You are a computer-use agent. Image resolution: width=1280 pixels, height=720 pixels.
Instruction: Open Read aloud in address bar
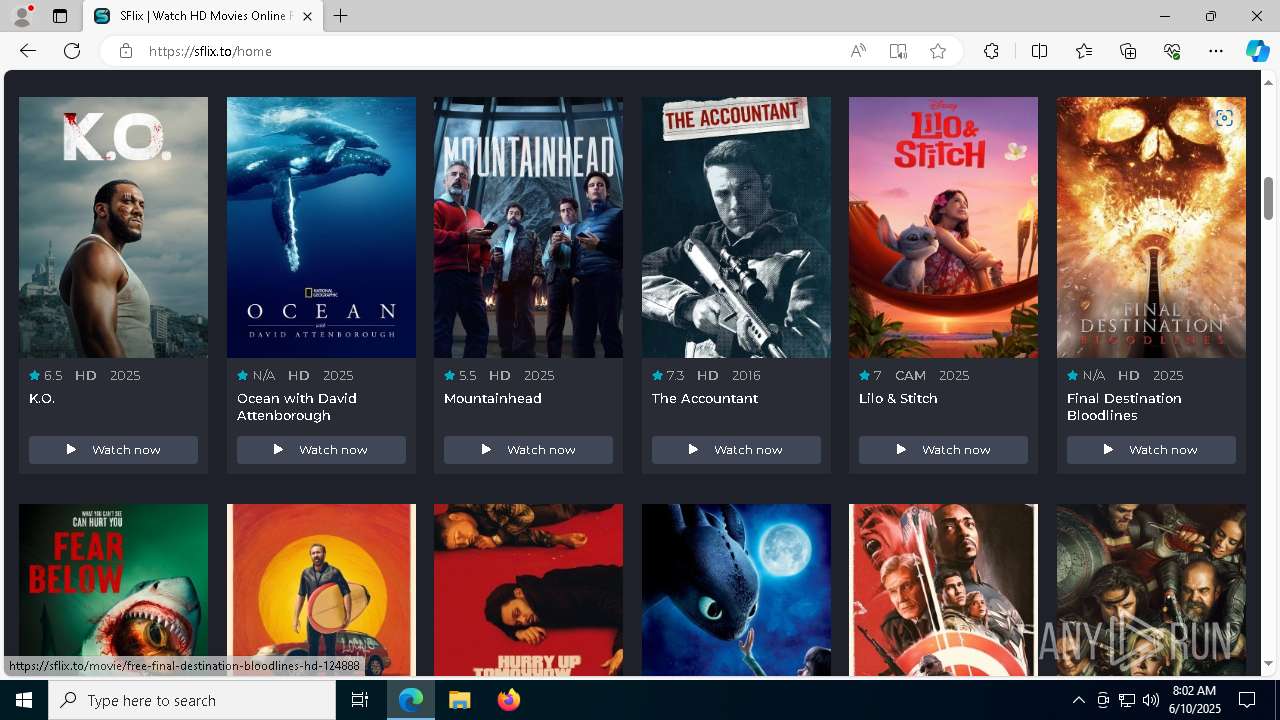coord(858,51)
